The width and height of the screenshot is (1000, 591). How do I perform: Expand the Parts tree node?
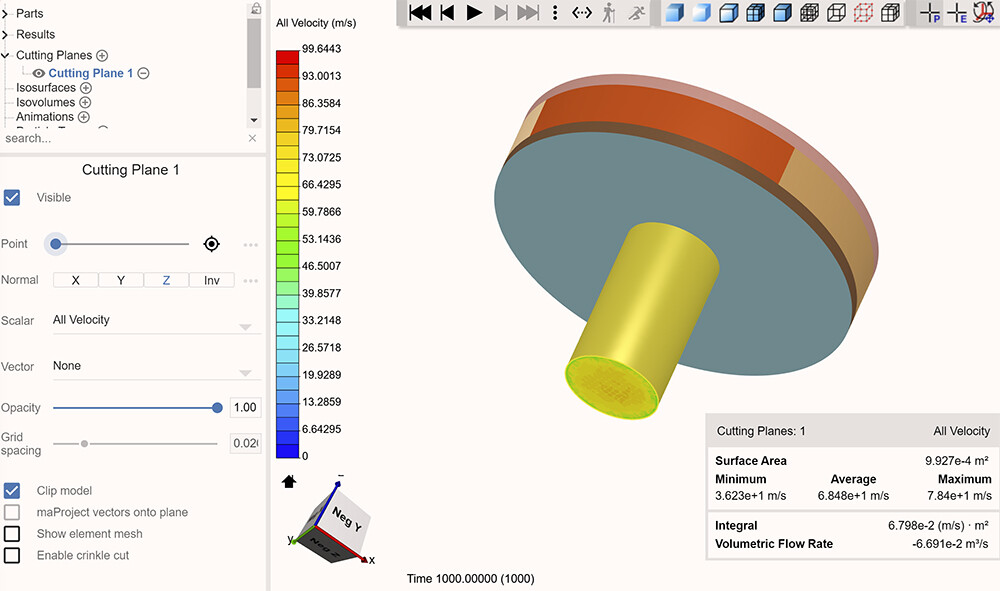point(5,14)
